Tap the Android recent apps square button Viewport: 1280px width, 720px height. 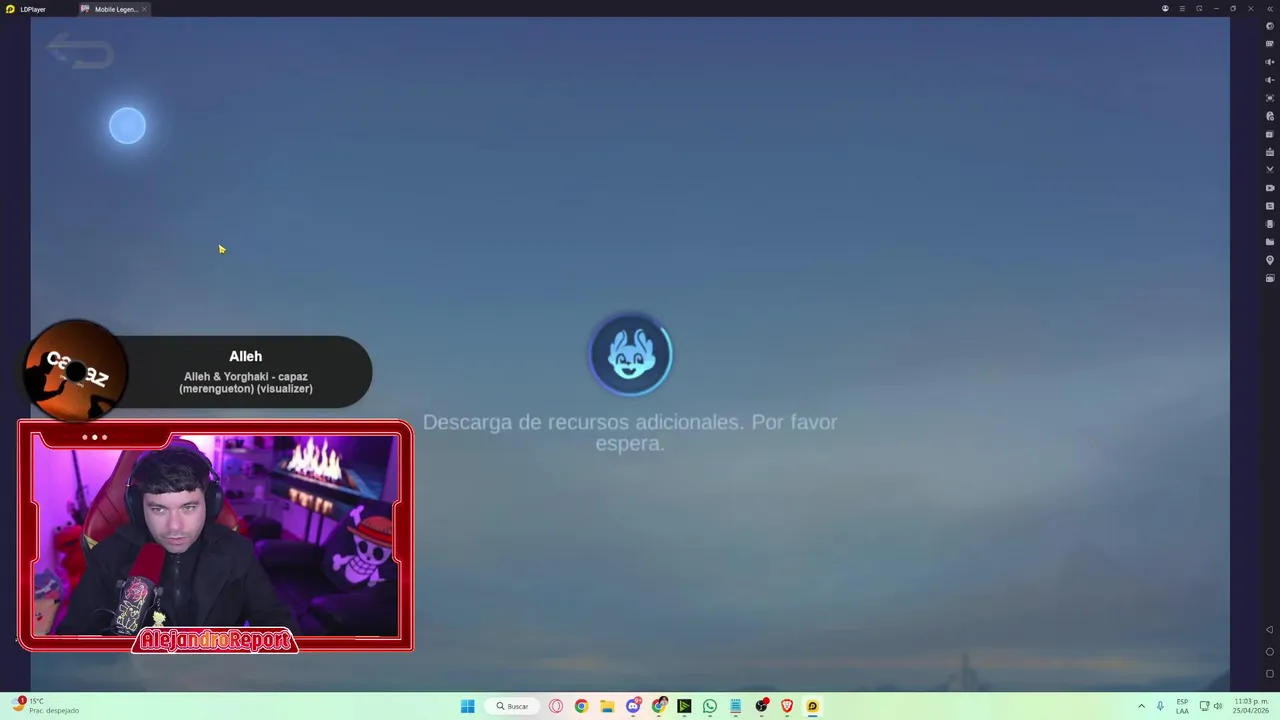tap(1270, 673)
